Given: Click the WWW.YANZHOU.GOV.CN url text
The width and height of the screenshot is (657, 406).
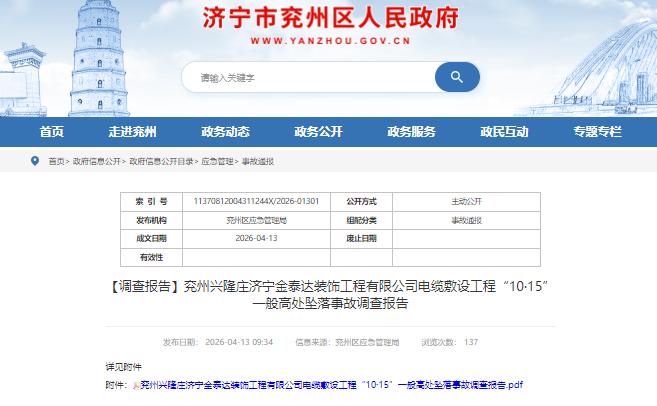Looking at the screenshot, I should [x=330, y=41].
